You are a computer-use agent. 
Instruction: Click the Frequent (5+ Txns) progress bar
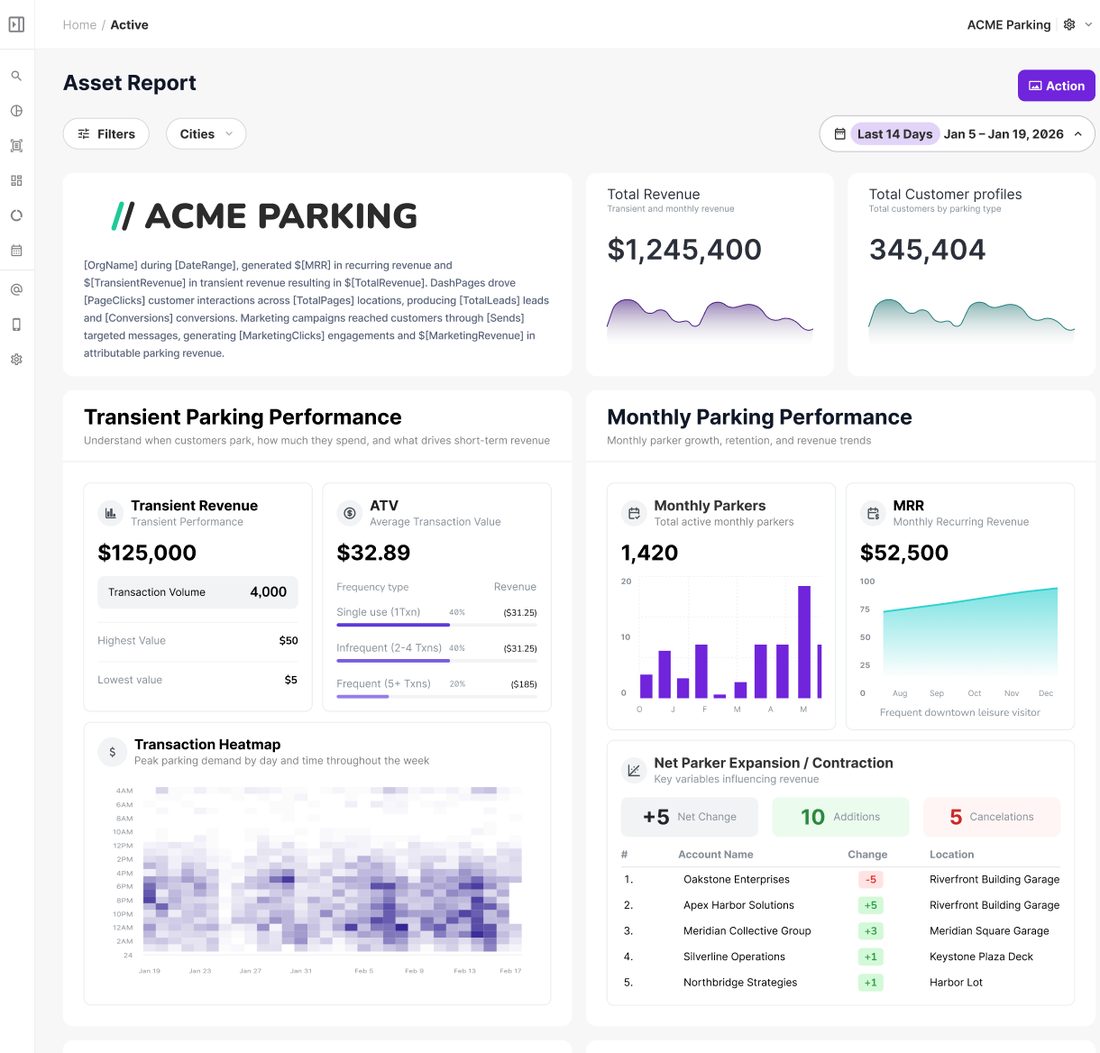pos(436,697)
